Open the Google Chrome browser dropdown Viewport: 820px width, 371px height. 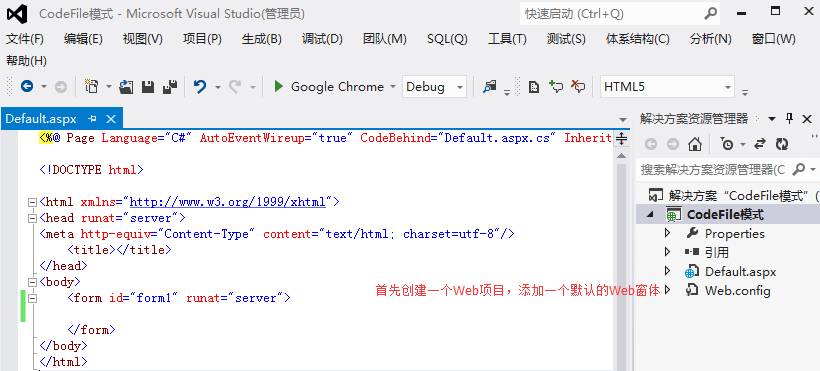click(393, 87)
